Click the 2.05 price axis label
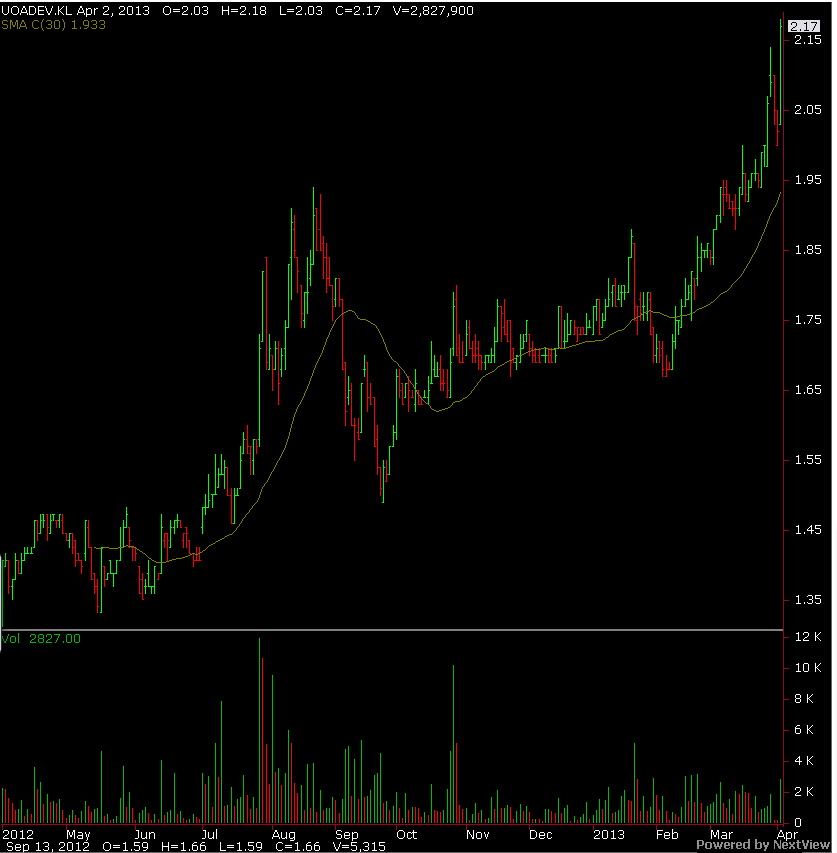837x853 pixels. coord(808,109)
